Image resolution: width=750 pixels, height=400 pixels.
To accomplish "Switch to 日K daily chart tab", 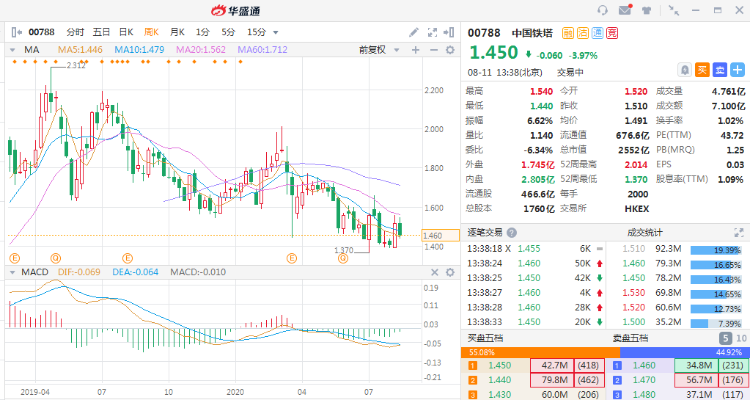I will click(126, 32).
